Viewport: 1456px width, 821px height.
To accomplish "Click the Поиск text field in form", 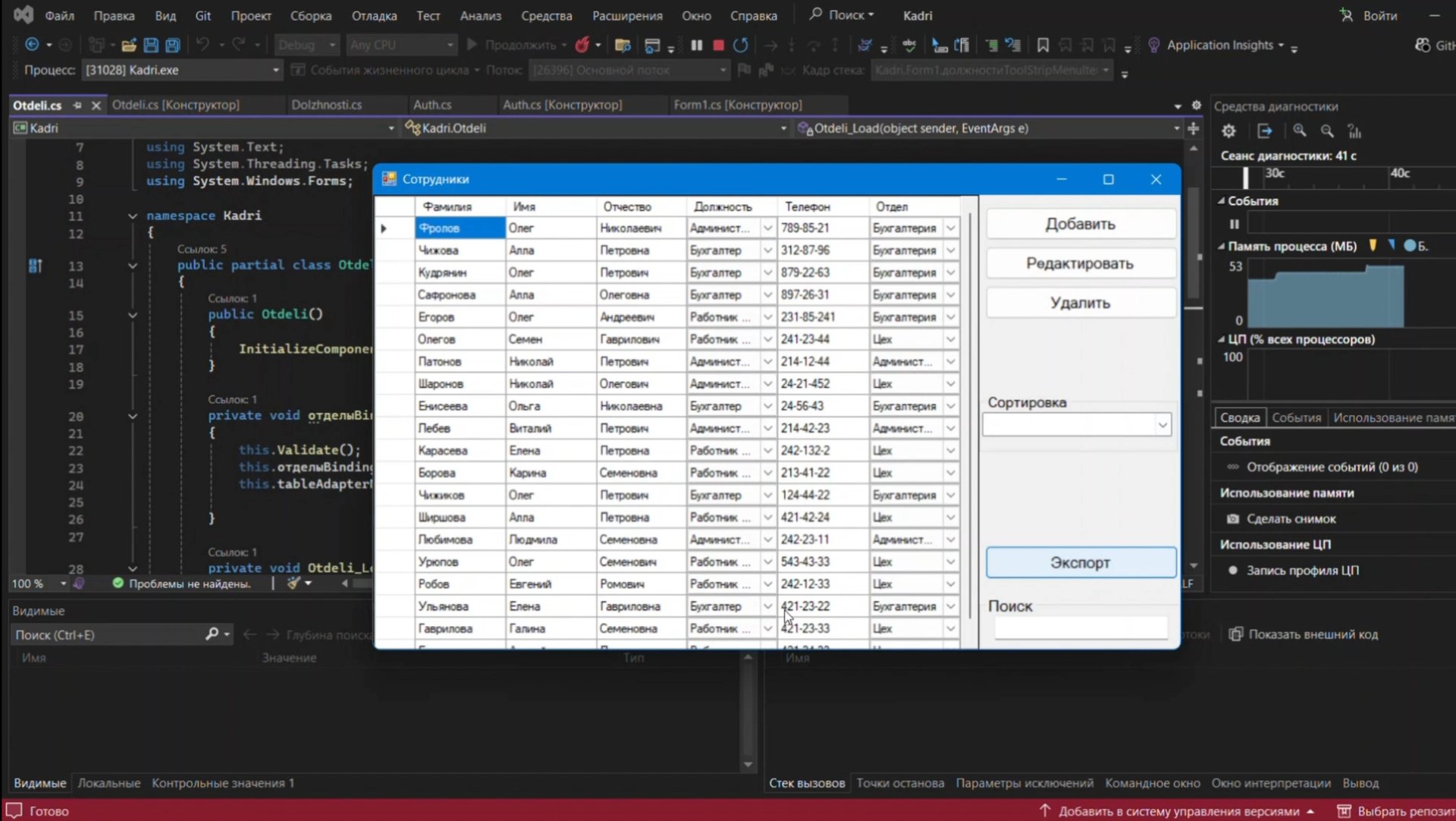I will click(1080, 628).
